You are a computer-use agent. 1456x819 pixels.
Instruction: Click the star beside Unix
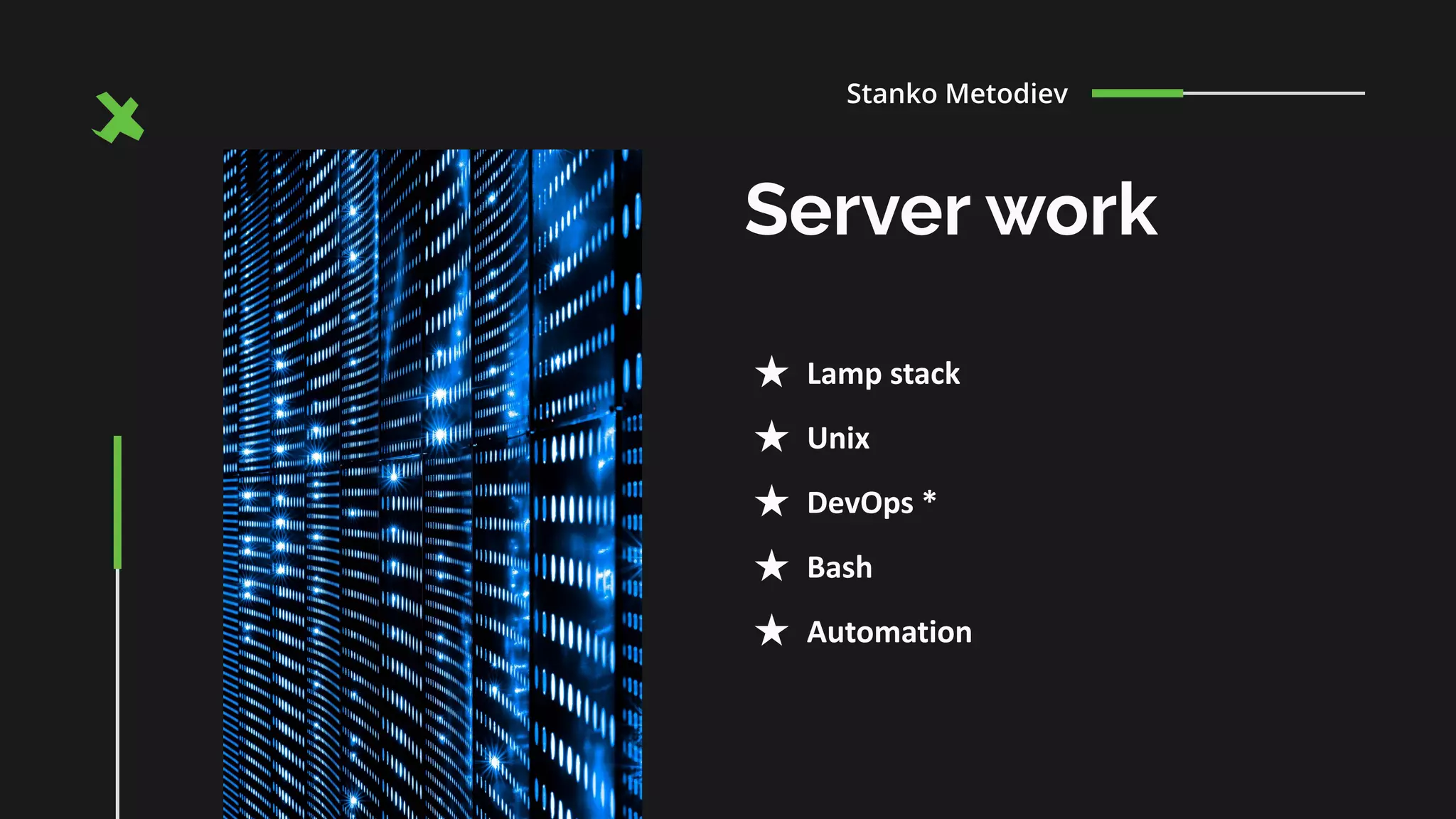pyautogui.click(x=771, y=437)
